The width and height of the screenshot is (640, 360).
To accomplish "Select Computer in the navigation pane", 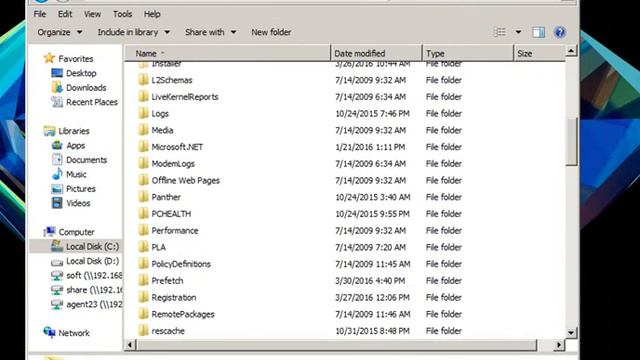I will point(76,232).
